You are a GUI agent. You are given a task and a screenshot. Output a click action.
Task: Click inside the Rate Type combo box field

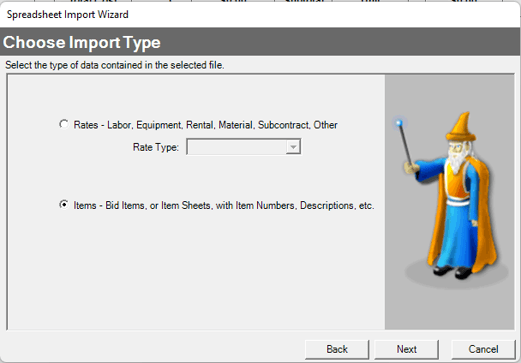tap(244, 147)
